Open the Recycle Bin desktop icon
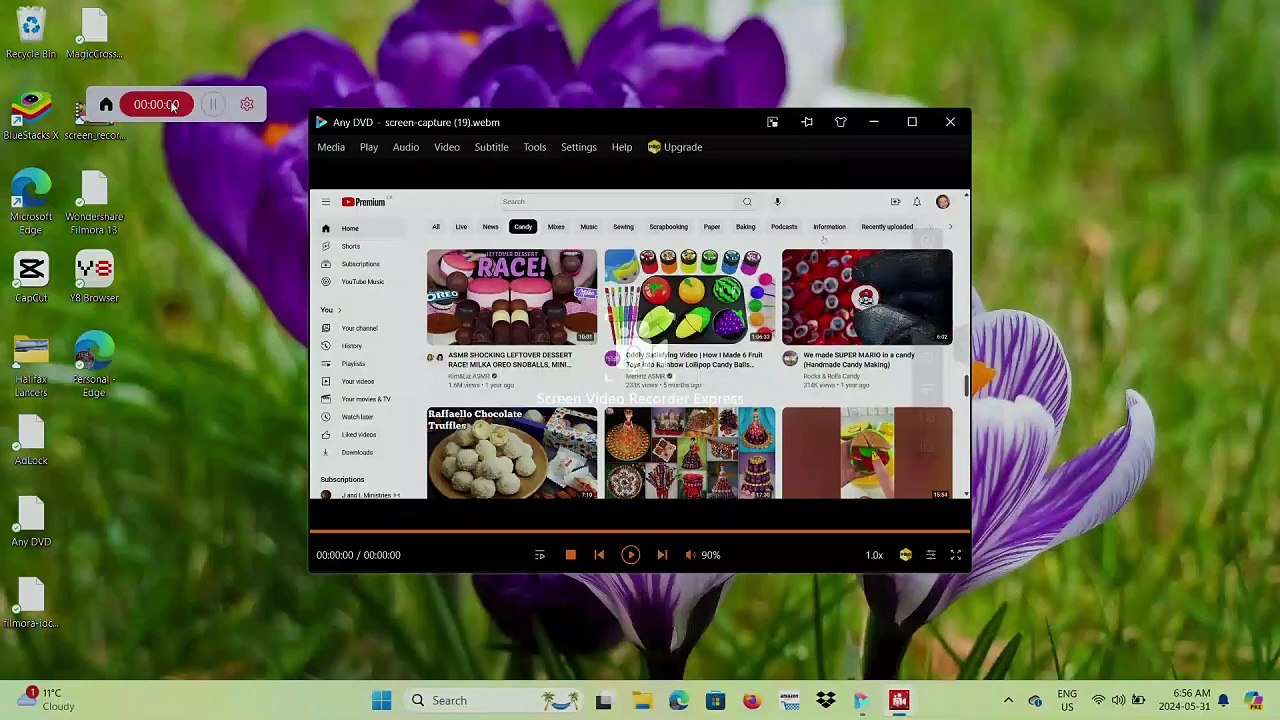1280x720 pixels. (31, 34)
